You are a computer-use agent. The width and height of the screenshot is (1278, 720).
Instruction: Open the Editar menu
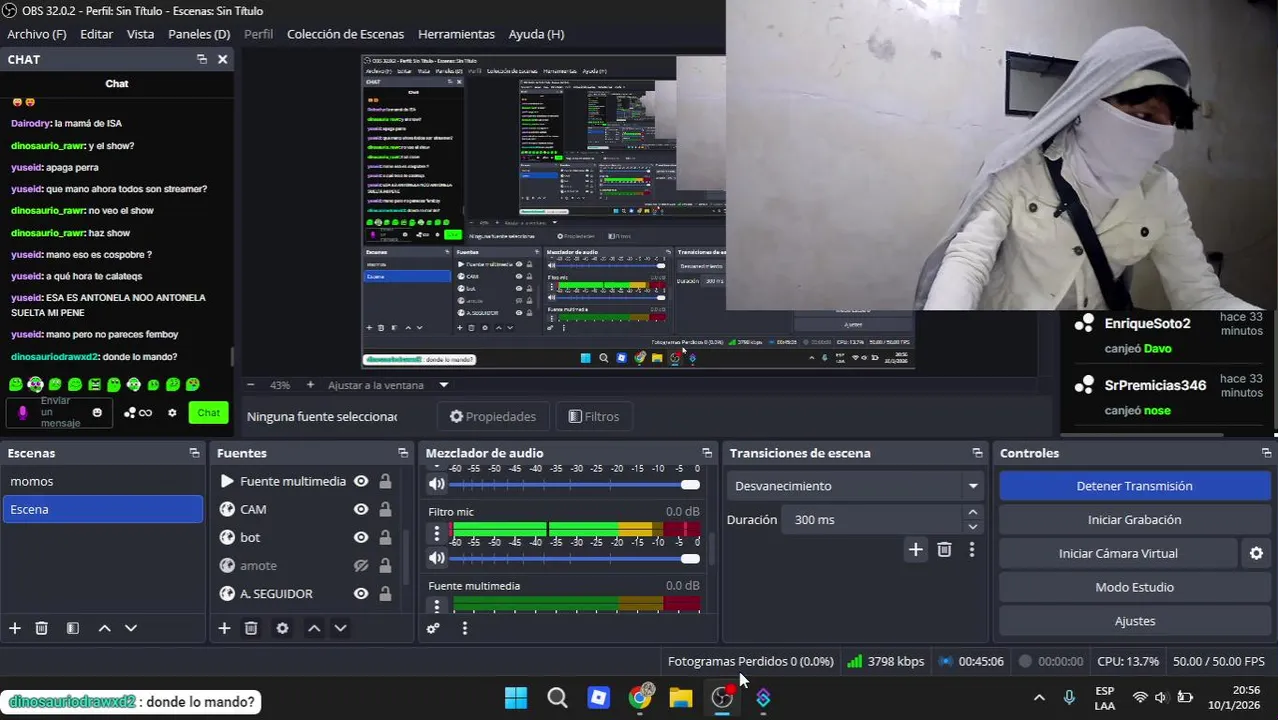[x=96, y=34]
